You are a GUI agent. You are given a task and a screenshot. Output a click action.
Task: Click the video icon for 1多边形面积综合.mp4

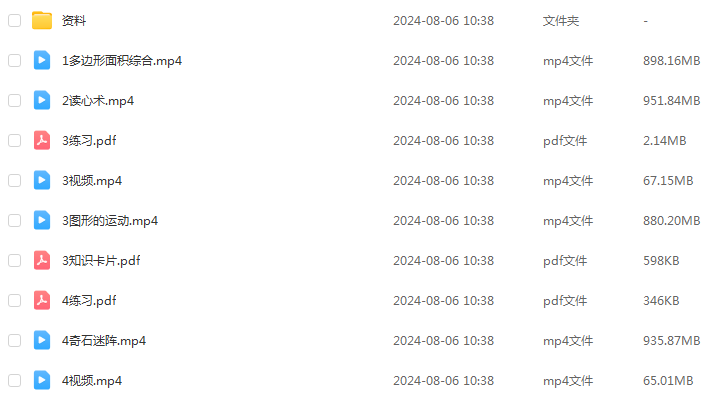42,60
